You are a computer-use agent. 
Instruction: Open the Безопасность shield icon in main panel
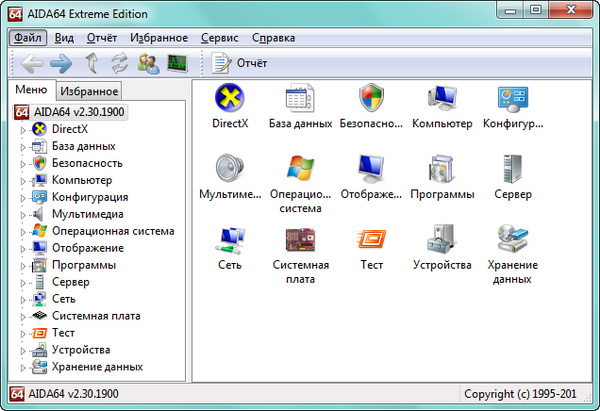pos(371,100)
